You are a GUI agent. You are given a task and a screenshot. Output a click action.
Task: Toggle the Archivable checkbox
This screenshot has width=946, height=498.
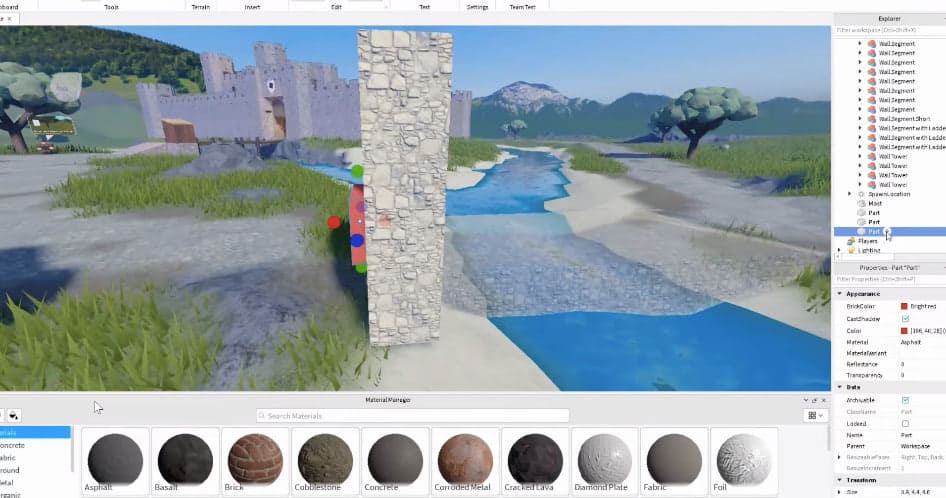(905, 400)
